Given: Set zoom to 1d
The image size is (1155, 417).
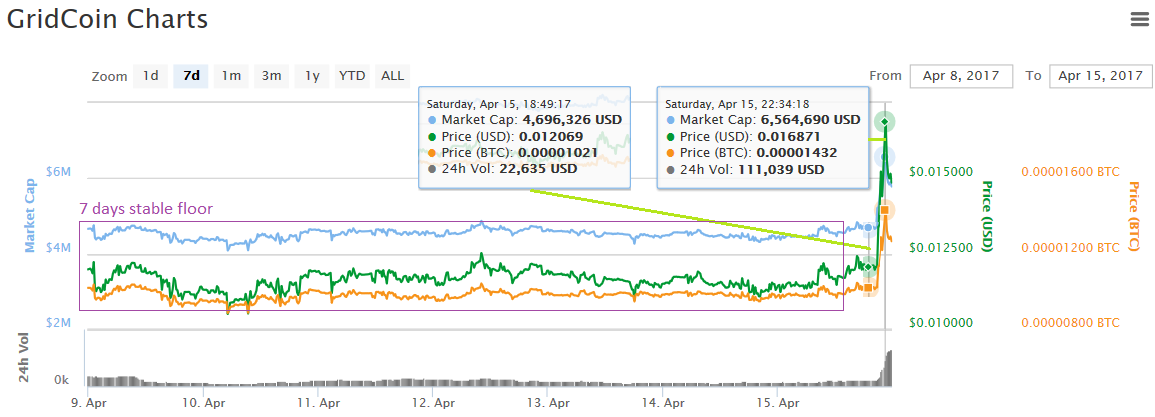Looking at the screenshot, I should coord(150,76).
